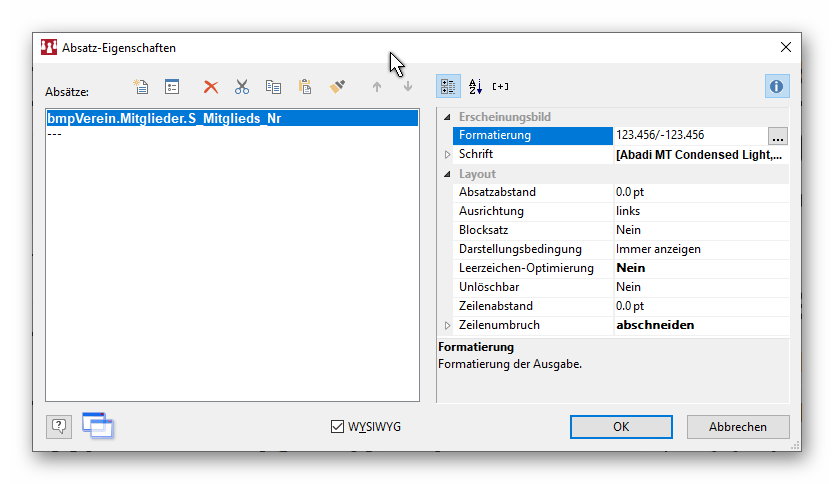The height and width of the screenshot is (484, 834).
Task: Paste paragraph from clipboard
Action: 305,87
